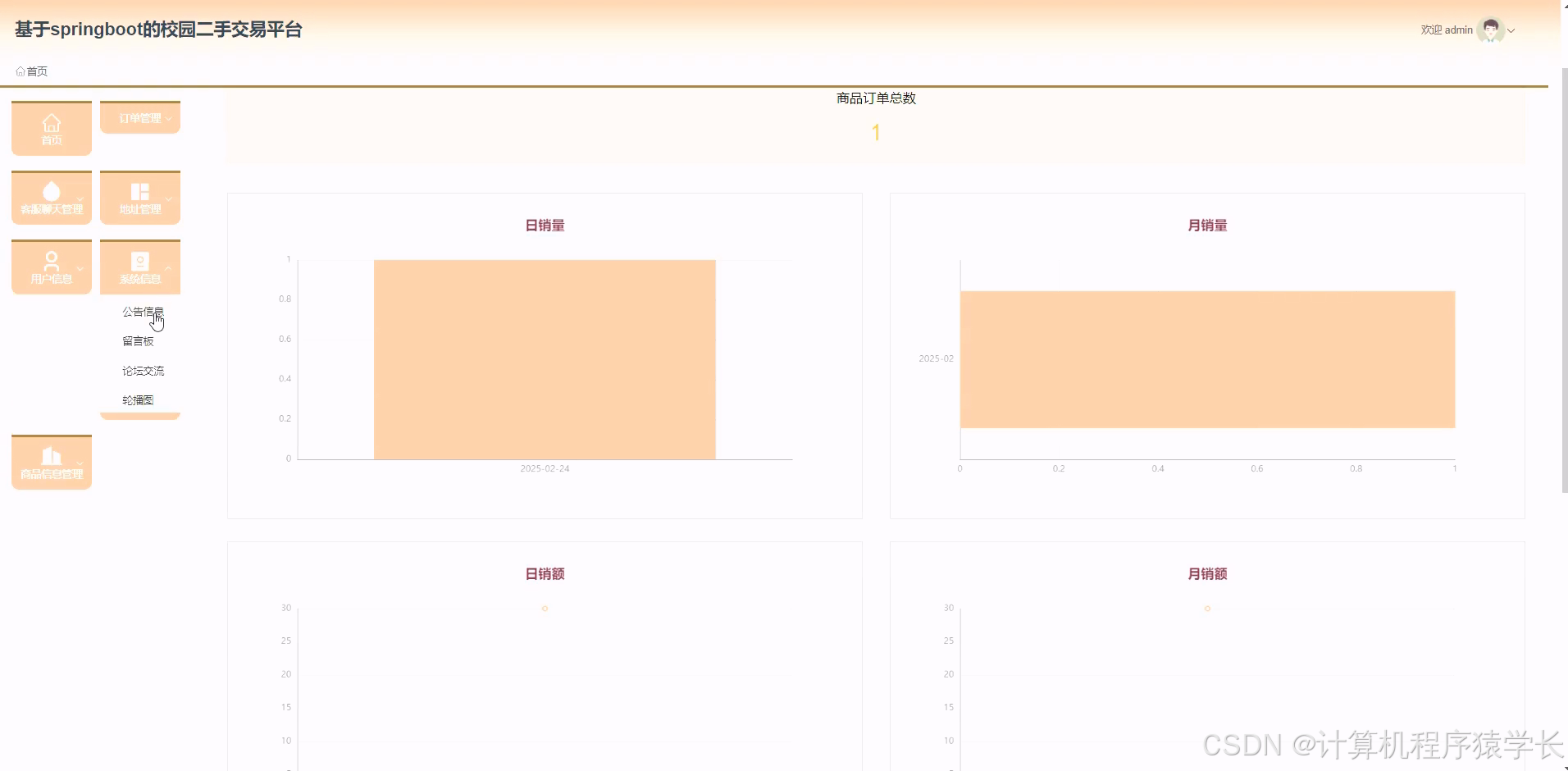The height and width of the screenshot is (771, 1568).
Task: Click the 商品订单总数 heading
Action: coord(876,98)
